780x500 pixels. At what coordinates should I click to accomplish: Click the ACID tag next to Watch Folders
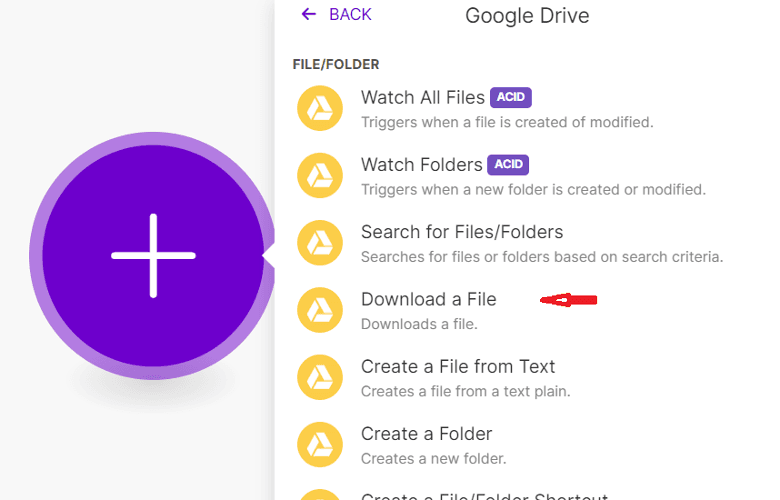click(x=508, y=164)
